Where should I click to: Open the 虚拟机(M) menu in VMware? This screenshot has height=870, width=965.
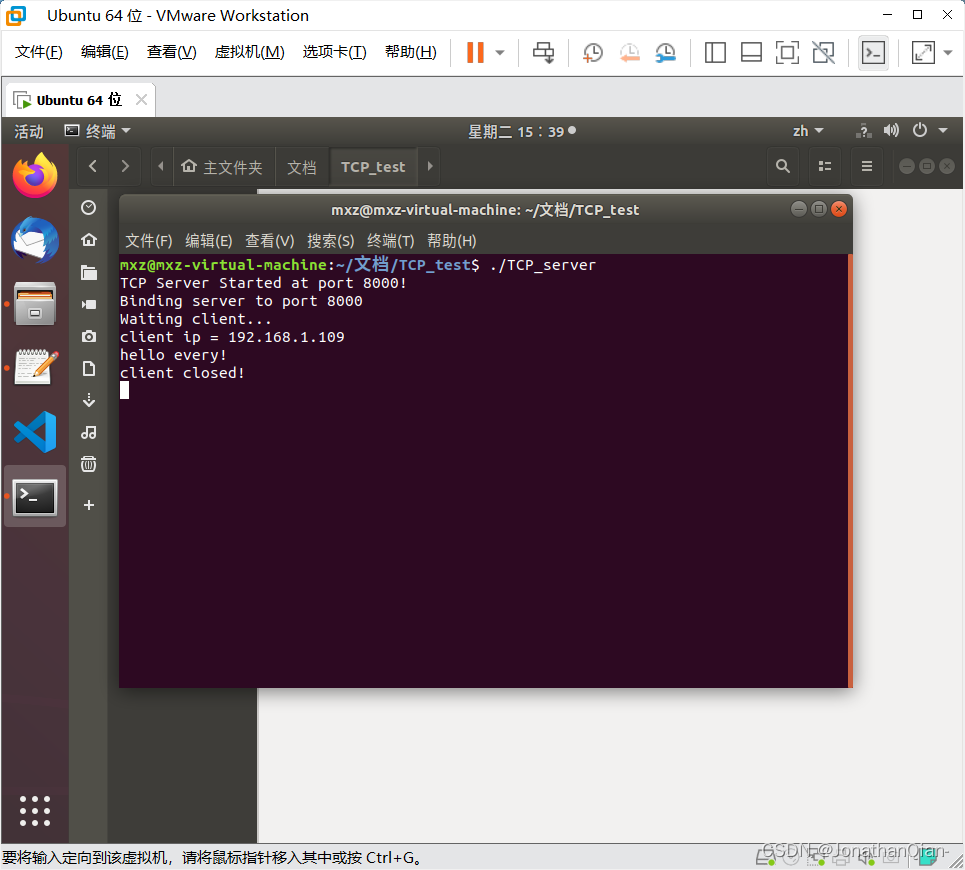[249, 52]
